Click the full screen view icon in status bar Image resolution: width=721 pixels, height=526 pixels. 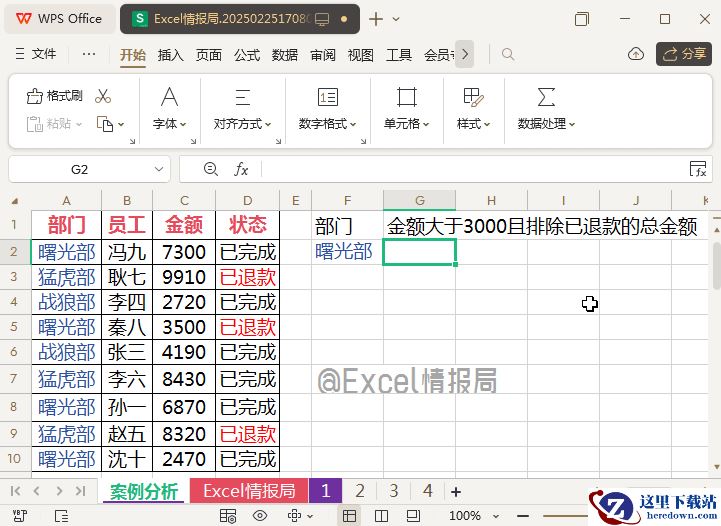[413, 515]
